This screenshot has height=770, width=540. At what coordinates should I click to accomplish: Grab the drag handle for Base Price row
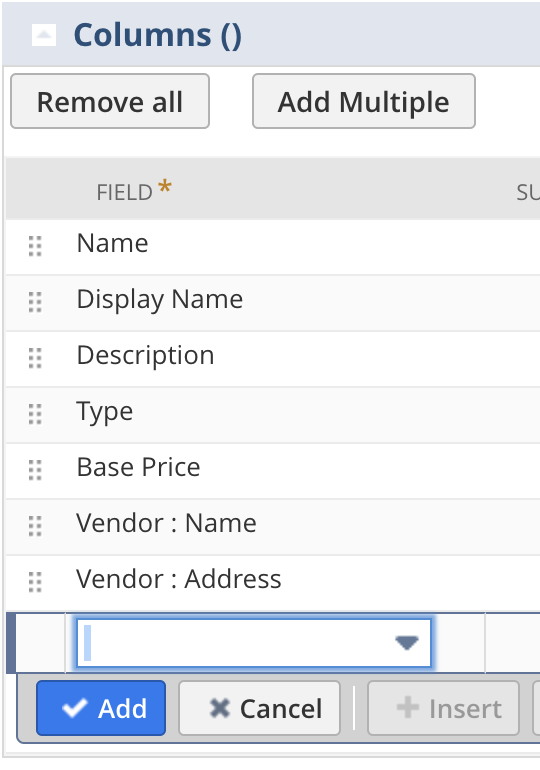pyautogui.click(x=35, y=470)
